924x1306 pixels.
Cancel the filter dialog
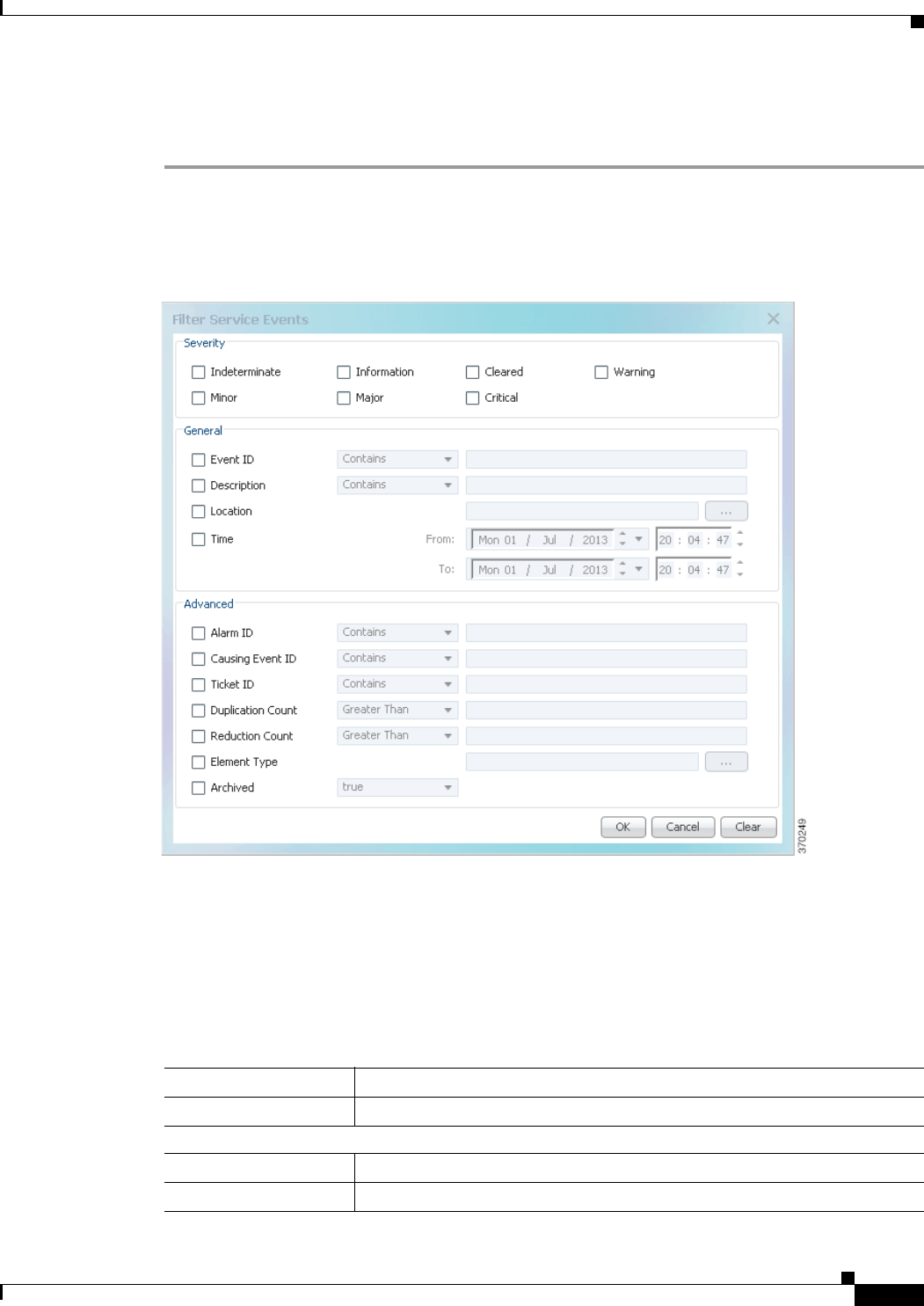tap(683, 828)
